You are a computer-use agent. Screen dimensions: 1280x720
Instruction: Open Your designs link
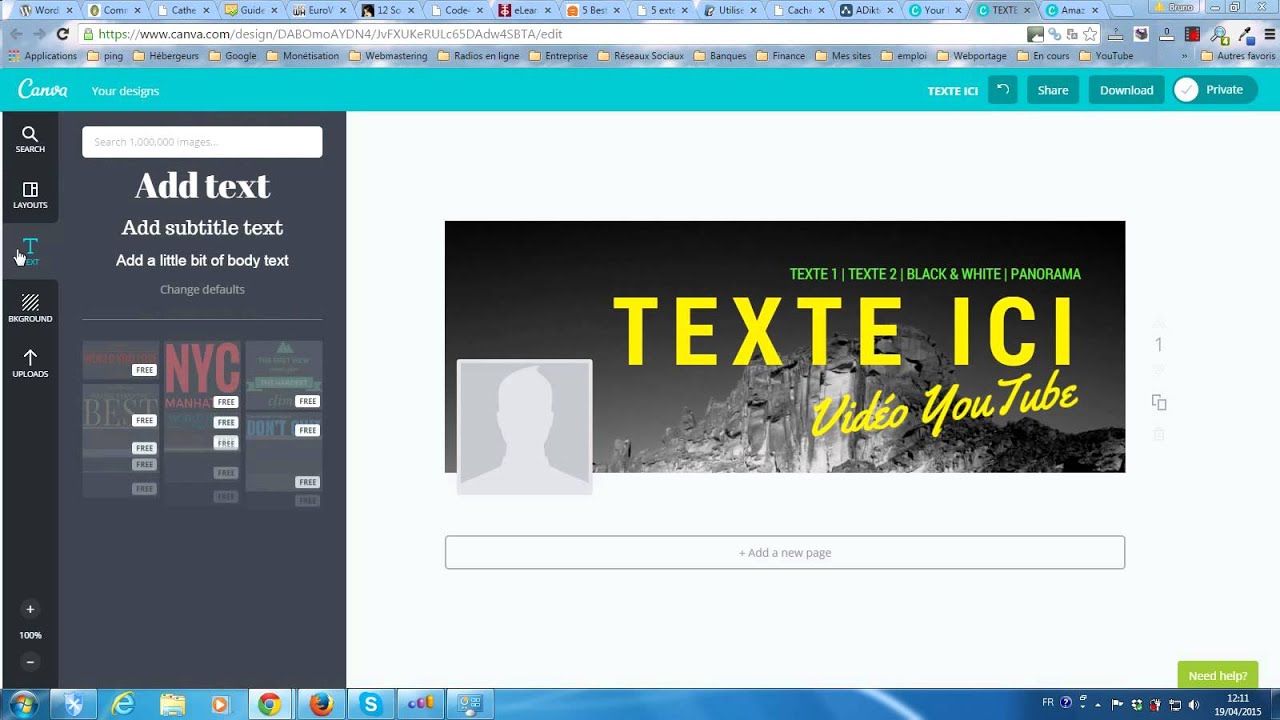125,91
